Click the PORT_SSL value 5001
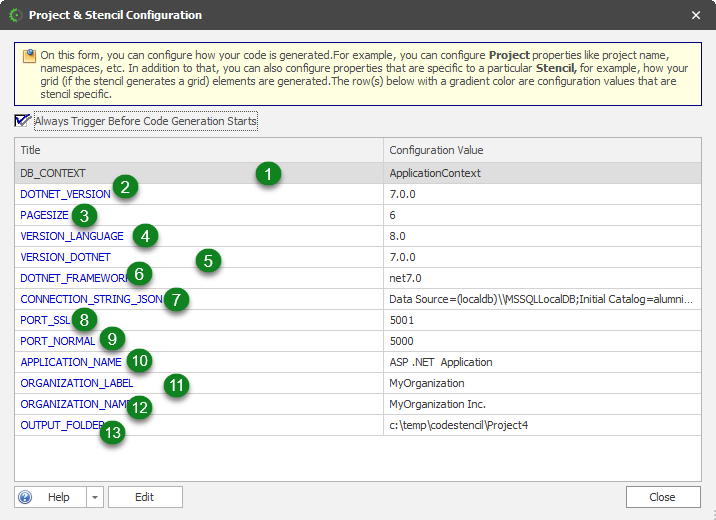This screenshot has width=716, height=520. [x=402, y=320]
